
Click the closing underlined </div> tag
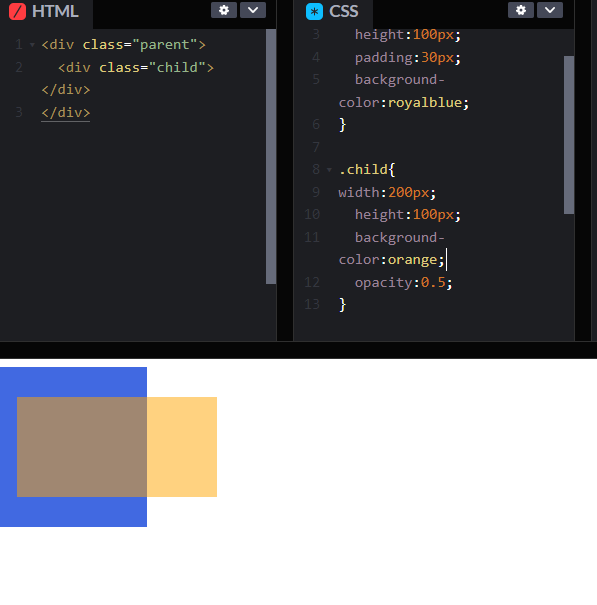(x=66, y=113)
